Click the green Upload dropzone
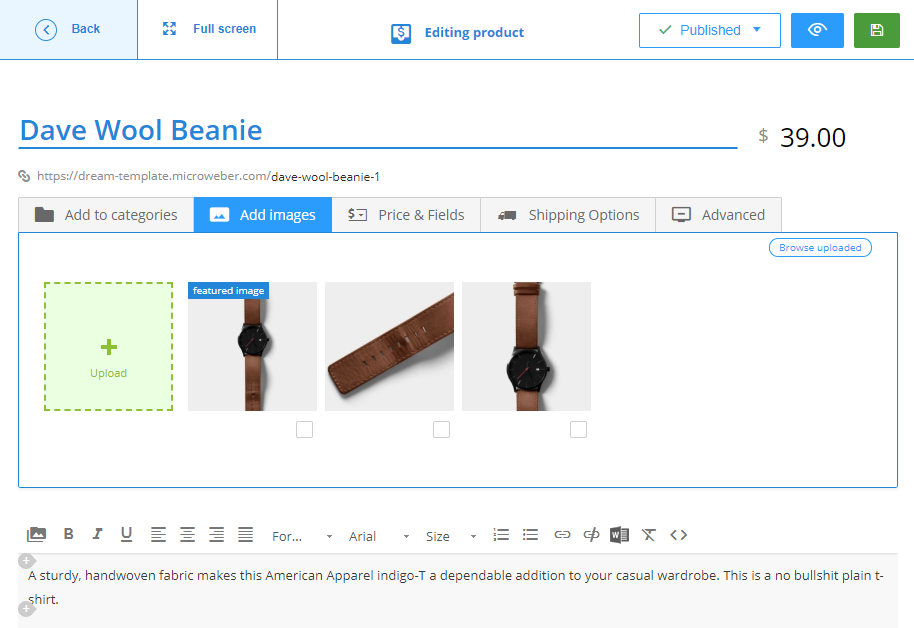 click(x=108, y=346)
